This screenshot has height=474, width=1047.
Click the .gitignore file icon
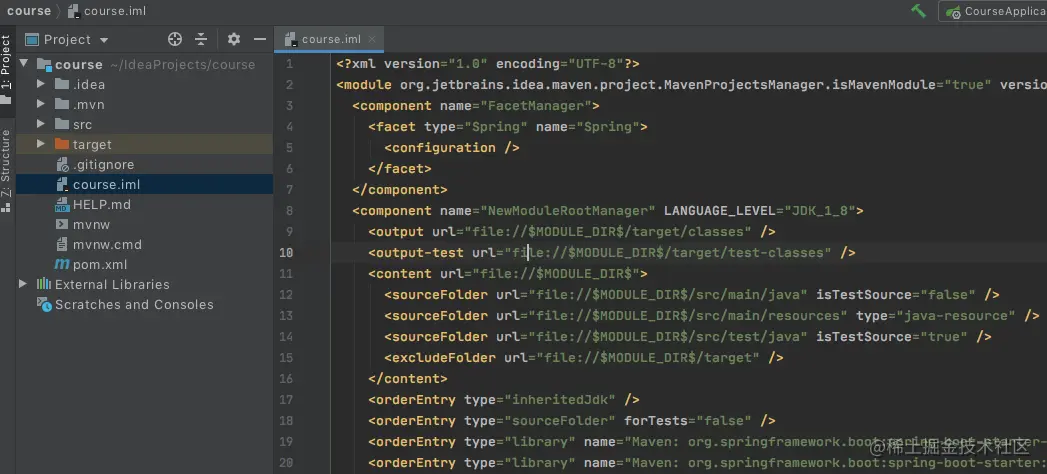click(x=62, y=164)
